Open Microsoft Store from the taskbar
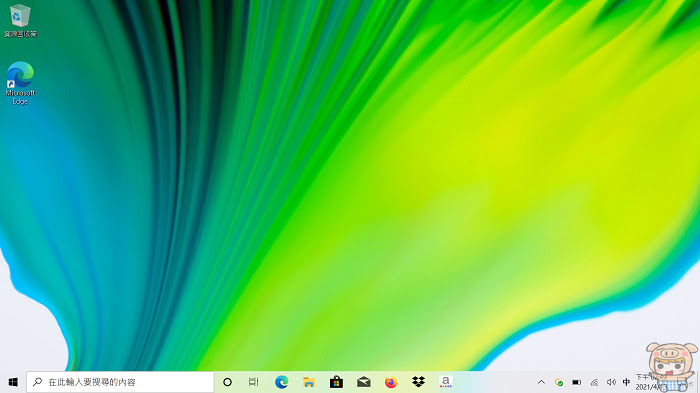 336,382
